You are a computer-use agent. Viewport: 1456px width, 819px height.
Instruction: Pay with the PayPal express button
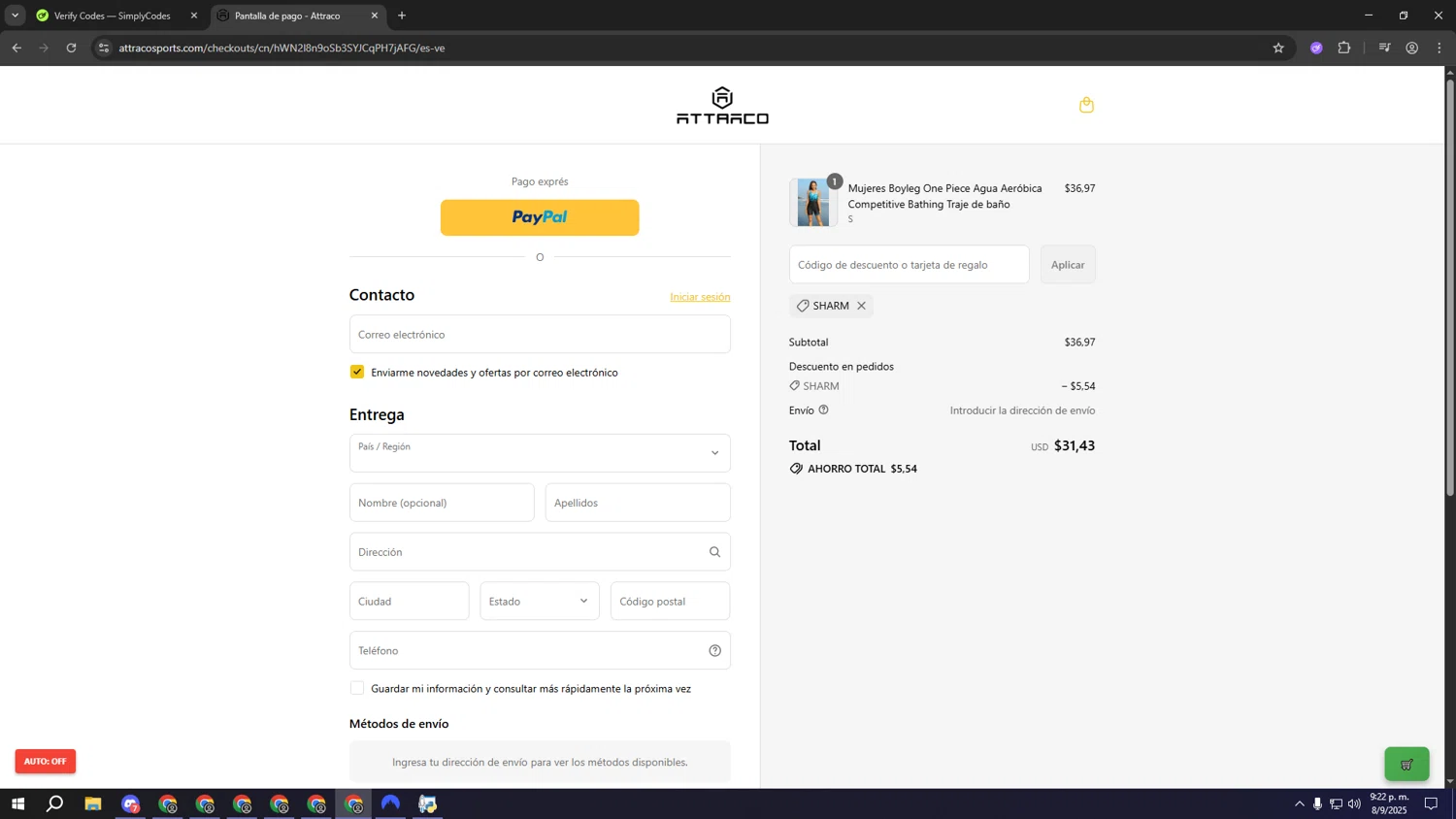pos(540,217)
